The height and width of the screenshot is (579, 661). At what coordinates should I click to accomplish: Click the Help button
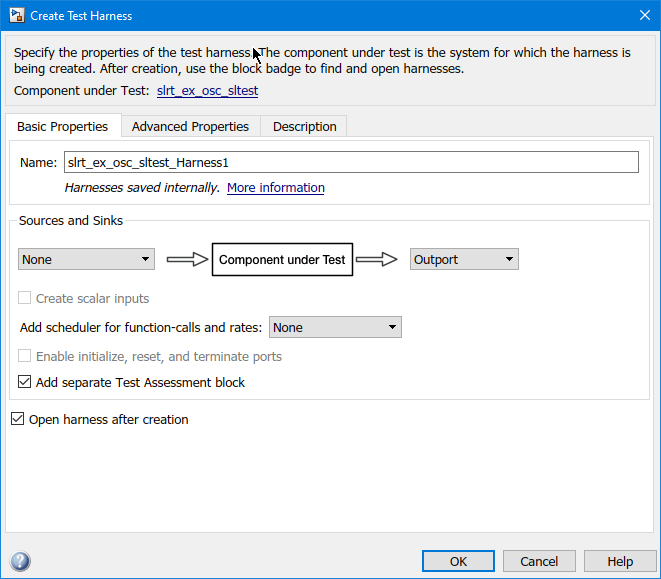point(620,561)
